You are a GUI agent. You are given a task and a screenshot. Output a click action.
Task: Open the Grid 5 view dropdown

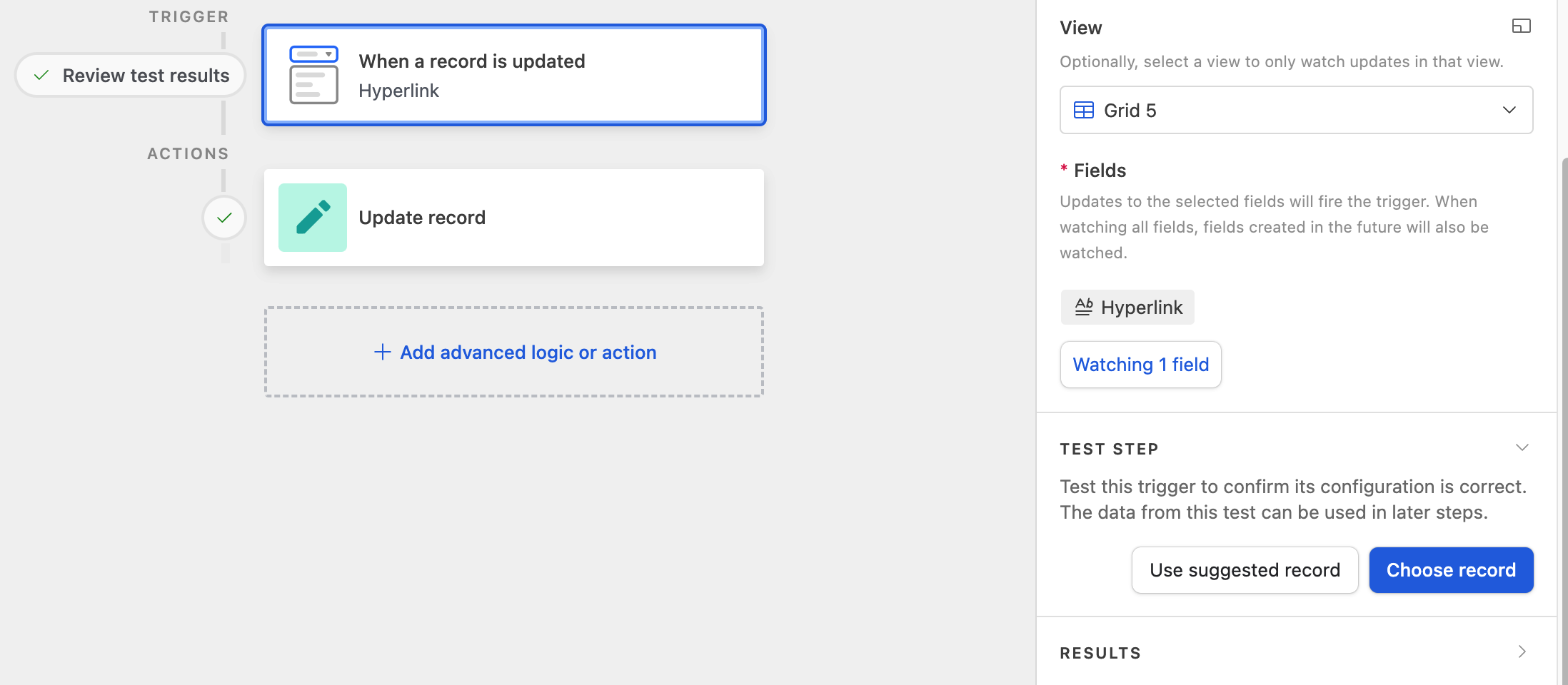1297,110
